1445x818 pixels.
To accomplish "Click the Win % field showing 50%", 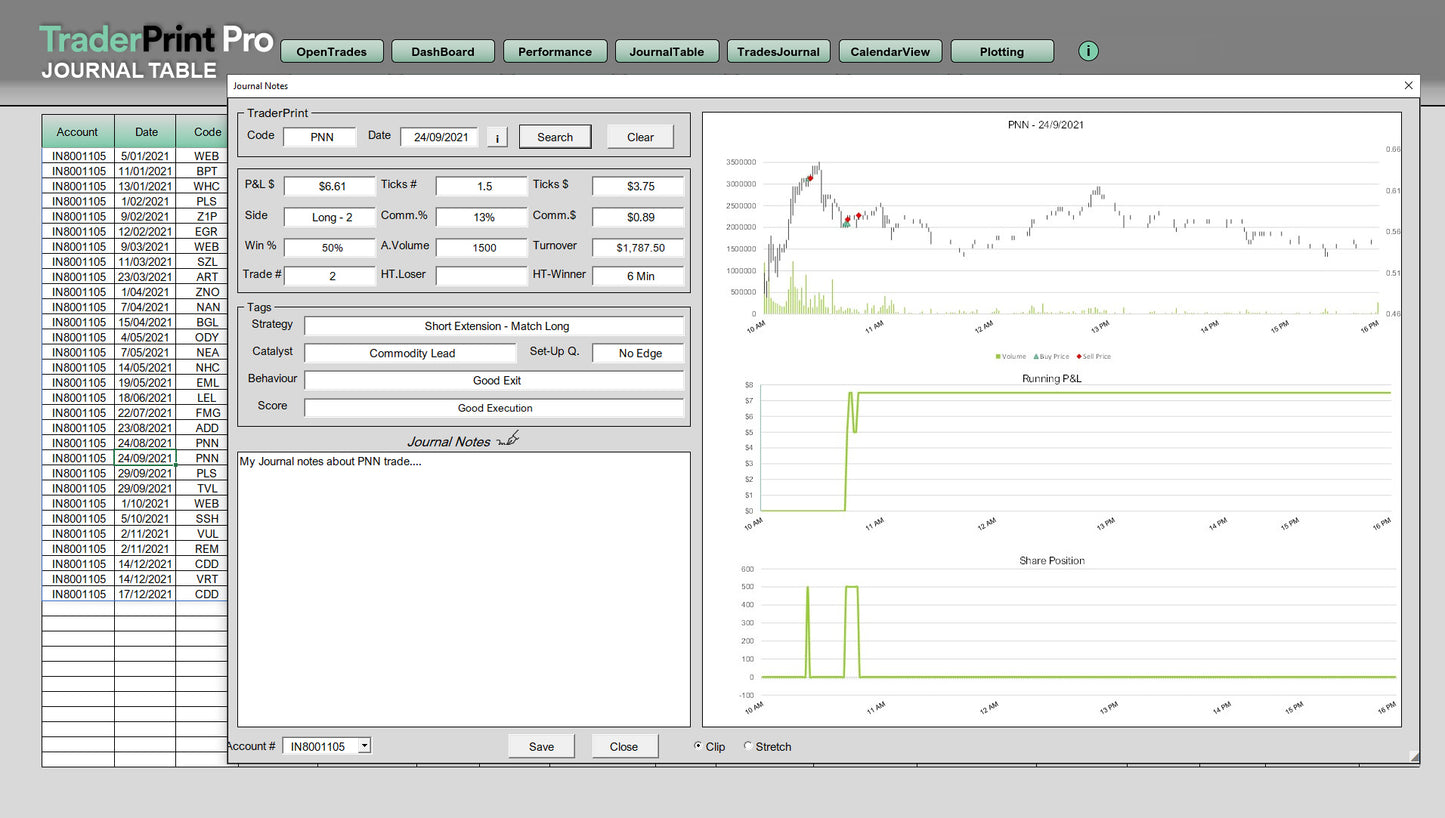I will point(331,246).
